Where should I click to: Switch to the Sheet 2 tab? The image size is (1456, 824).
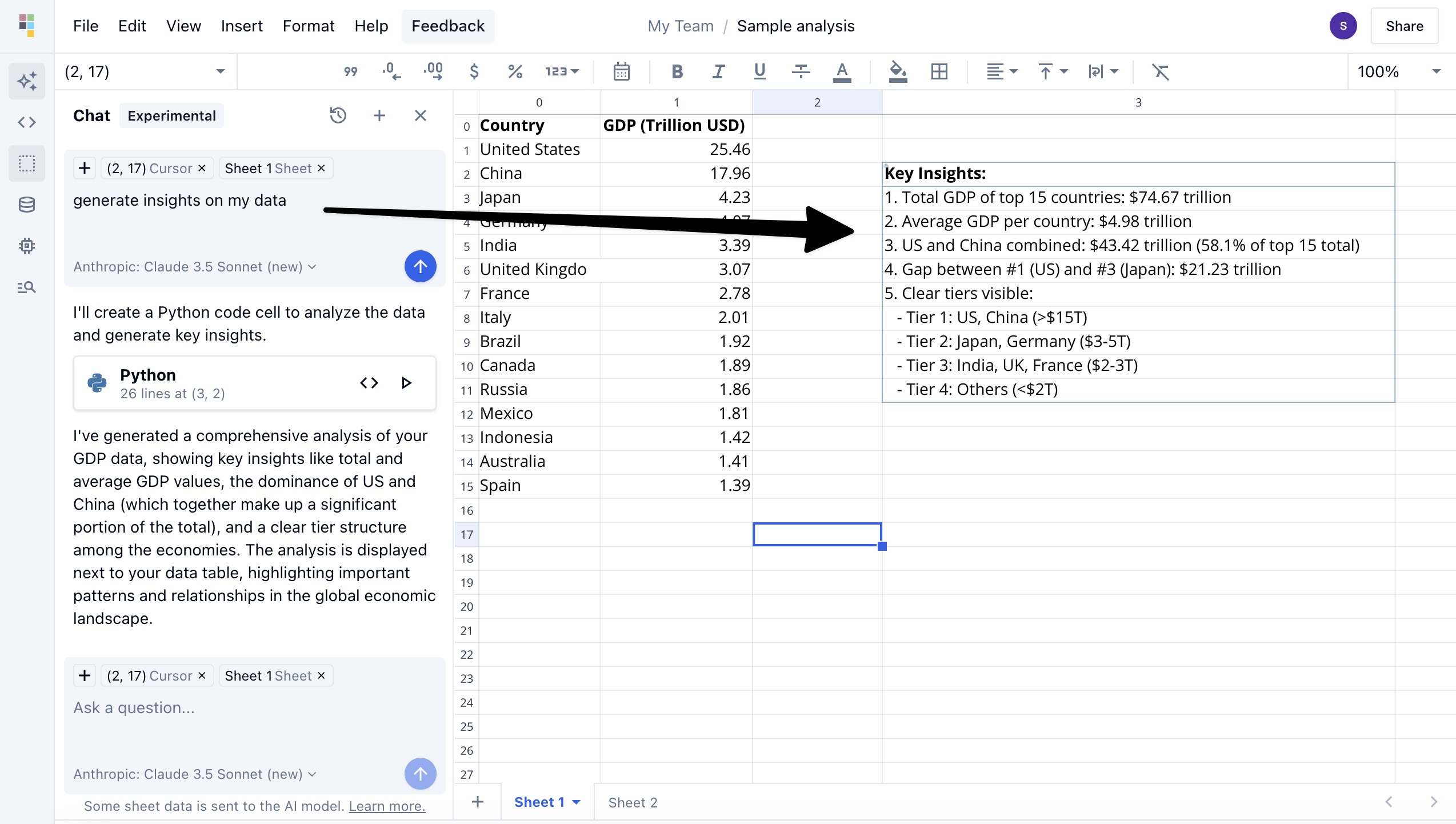click(x=633, y=802)
